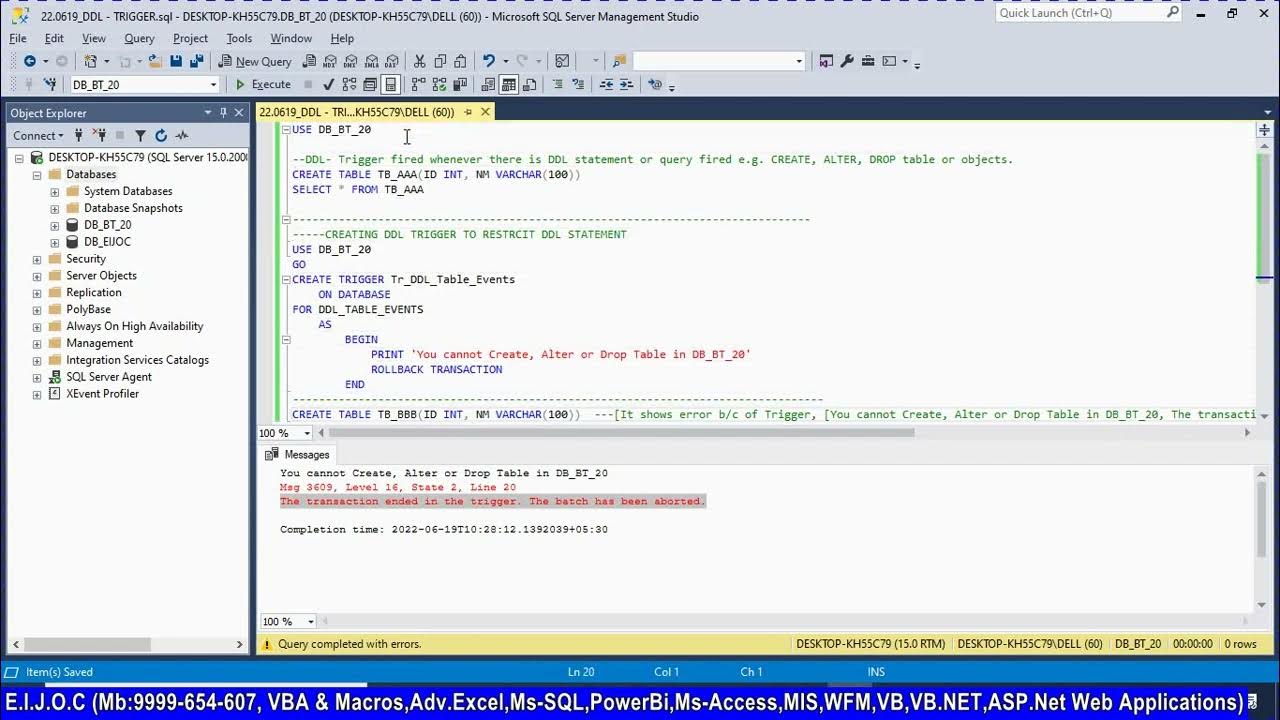1280x720 pixels.
Task: Comment out the selected lines
Action: point(558,85)
